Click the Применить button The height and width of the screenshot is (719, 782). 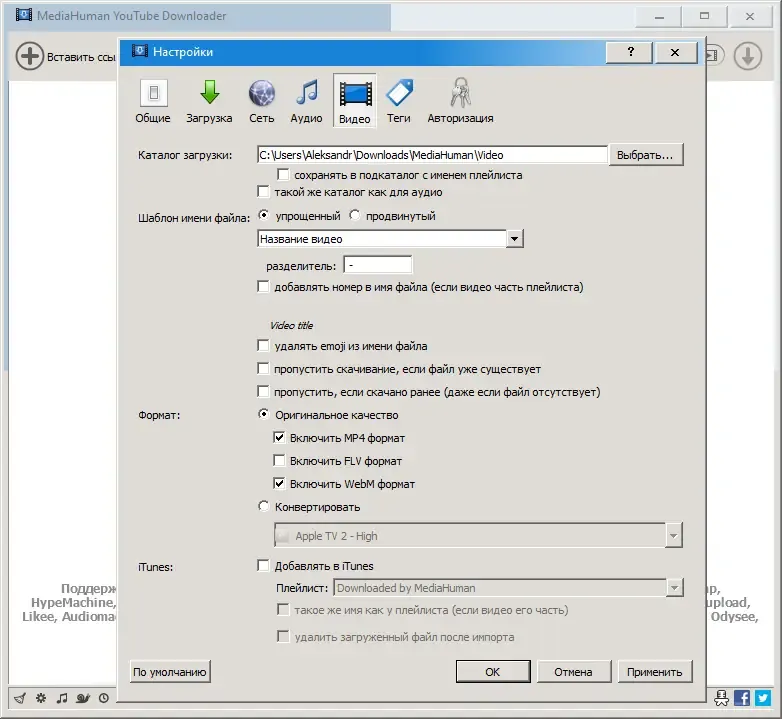pos(655,672)
